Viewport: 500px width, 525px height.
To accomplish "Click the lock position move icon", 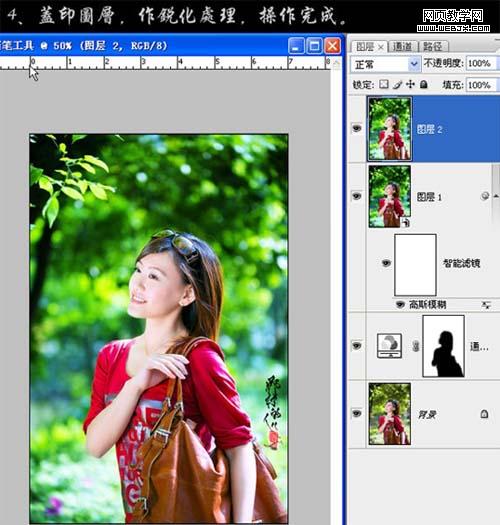I will pyautogui.click(x=410, y=84).
